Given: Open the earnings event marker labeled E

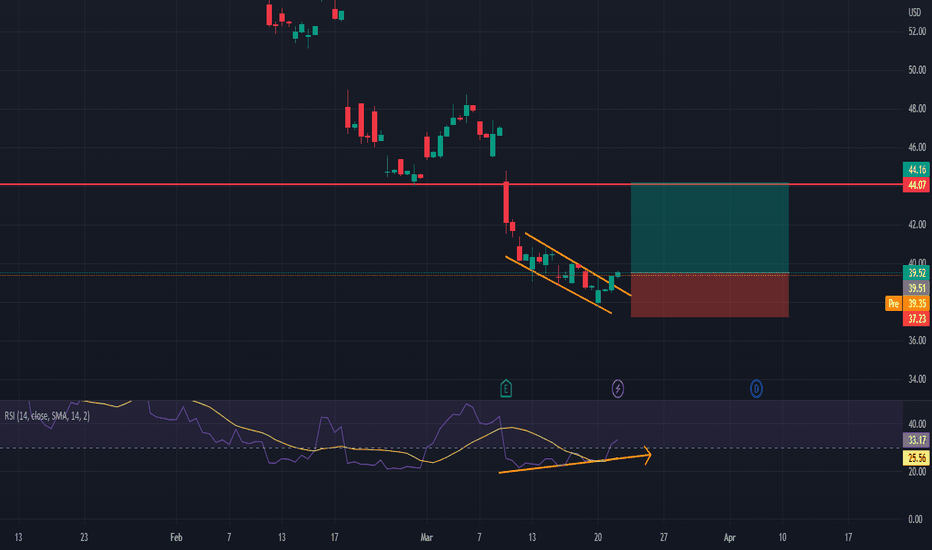Looking at the screenshot, I should pyautogui.click(x=506, y=389).
